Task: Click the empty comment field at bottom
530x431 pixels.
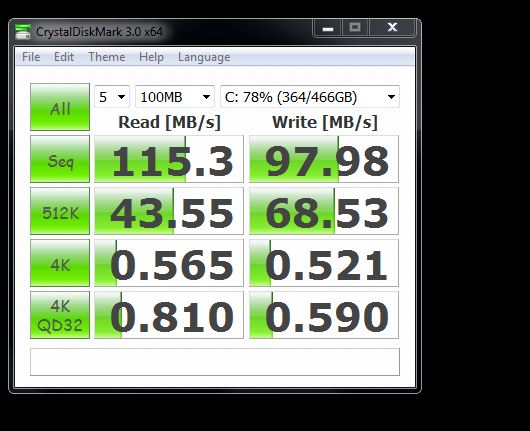Action: (x=215, y=362)
